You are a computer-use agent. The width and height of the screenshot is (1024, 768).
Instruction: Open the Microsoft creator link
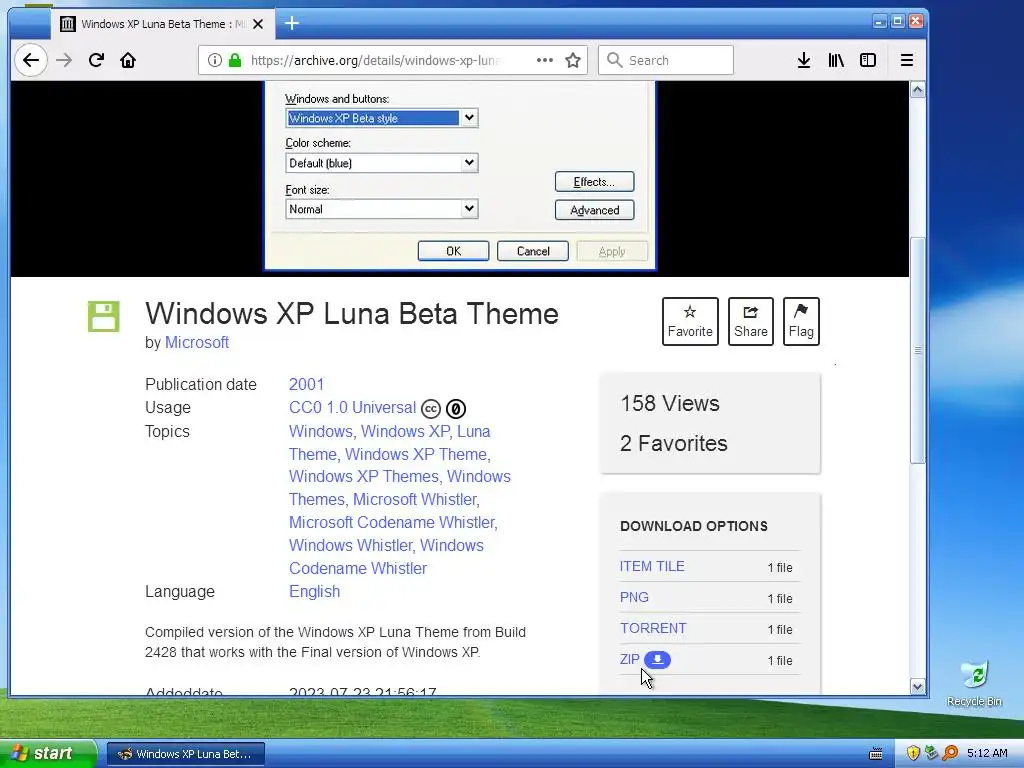click(197, 342)
